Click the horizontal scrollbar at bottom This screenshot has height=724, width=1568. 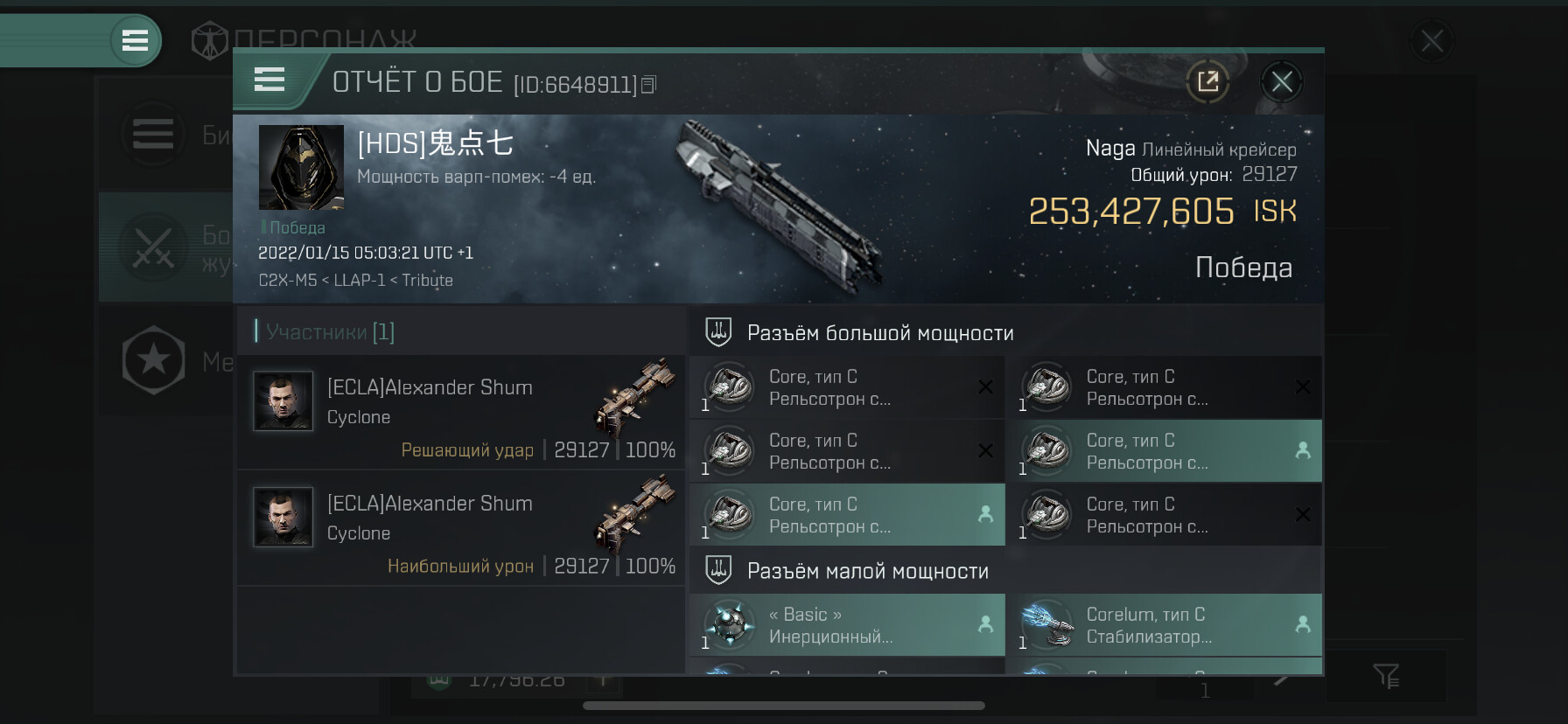click(783, 706)
